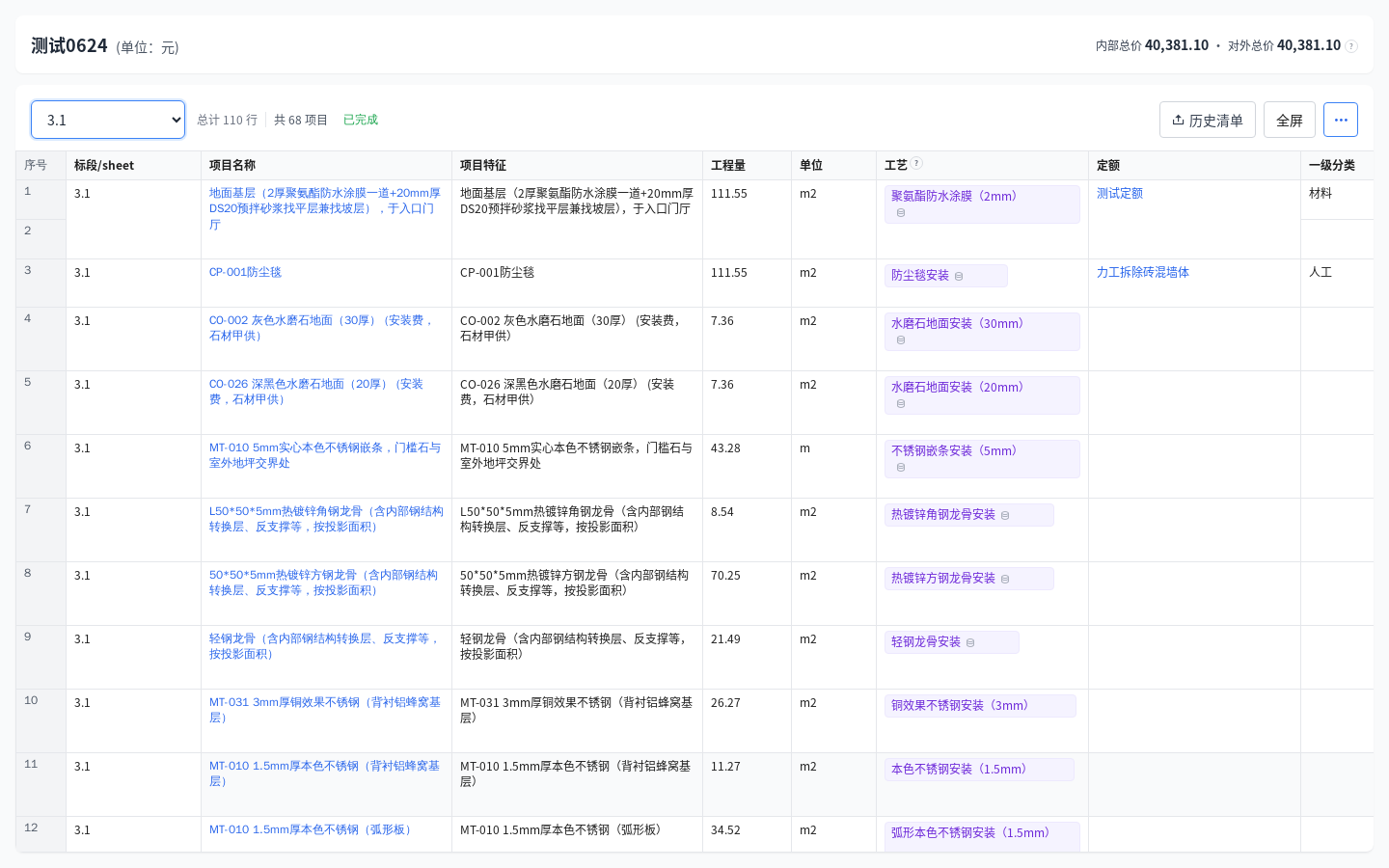
Task: Open project link 地面基层（2厚聚氨酯防水涂膜
Action: pos(325,208)
